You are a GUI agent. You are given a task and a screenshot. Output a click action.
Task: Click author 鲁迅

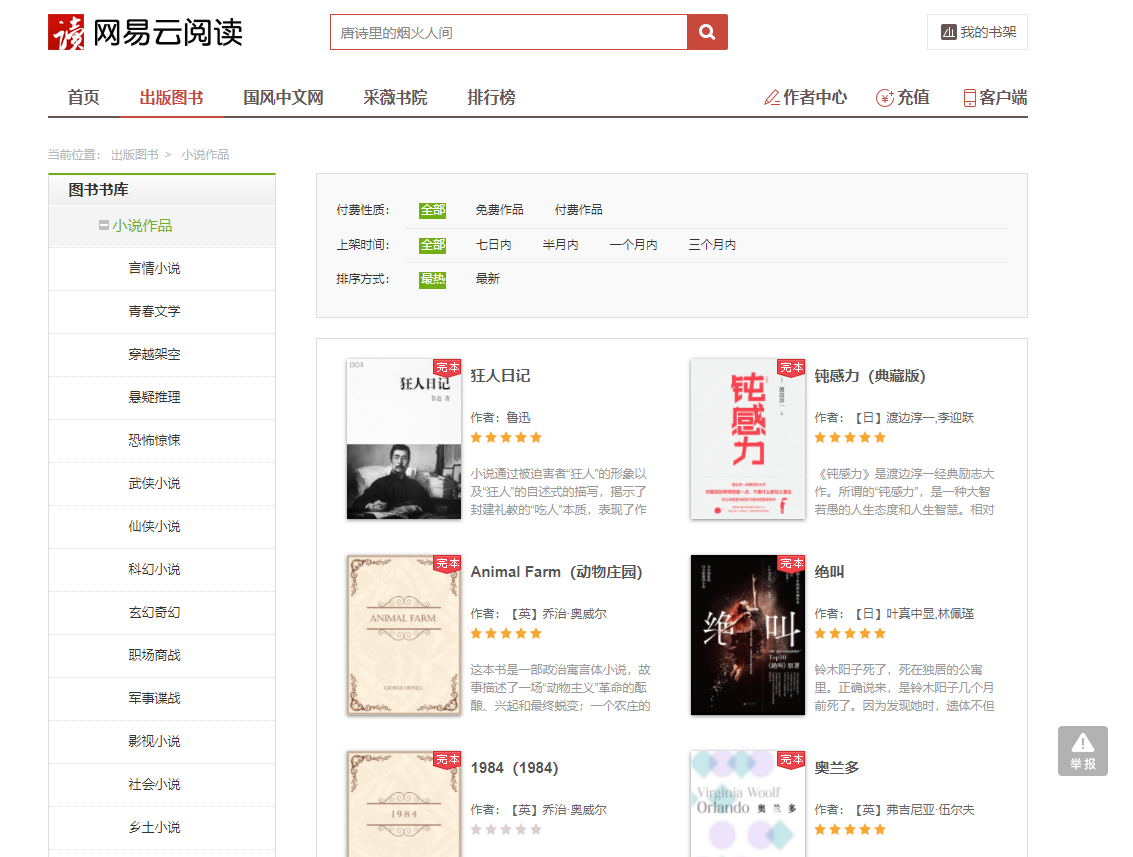pos(518,418)
